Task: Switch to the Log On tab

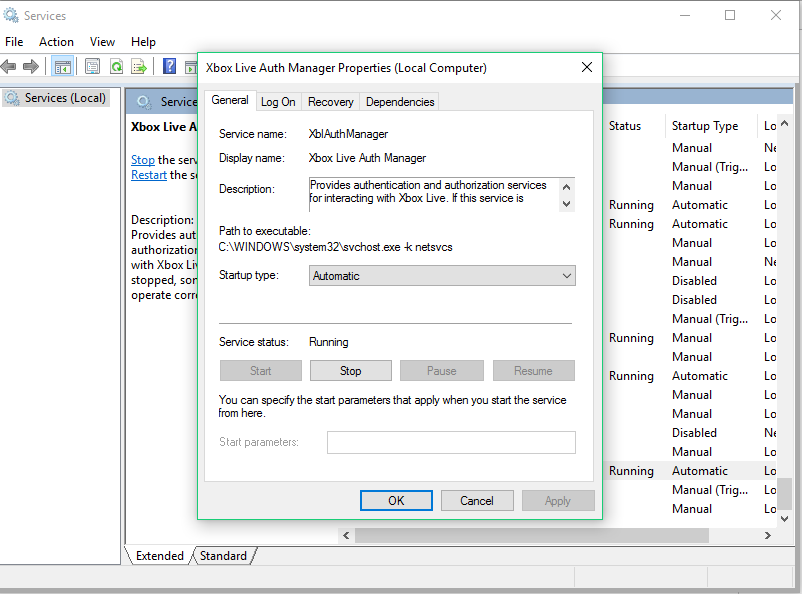Action: [x=278, y=102]
